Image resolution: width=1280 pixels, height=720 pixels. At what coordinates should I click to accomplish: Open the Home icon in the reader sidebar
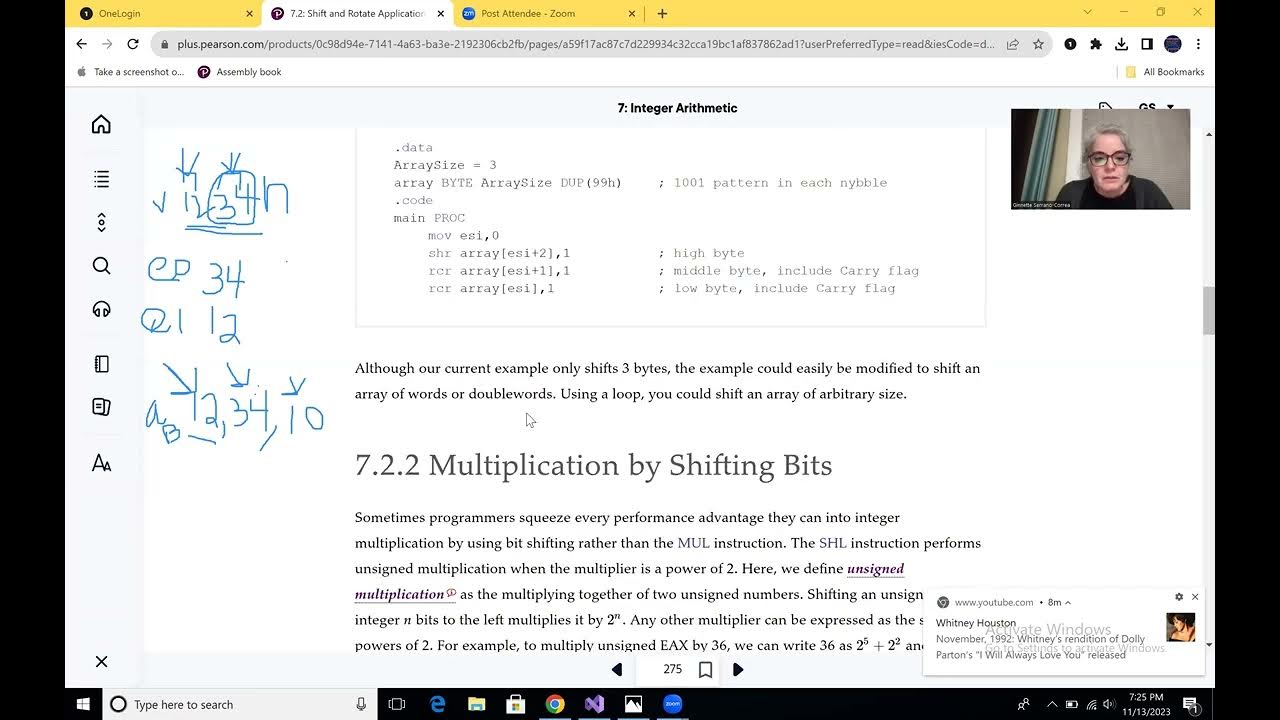pyautogui.click(x=101, y=124)
